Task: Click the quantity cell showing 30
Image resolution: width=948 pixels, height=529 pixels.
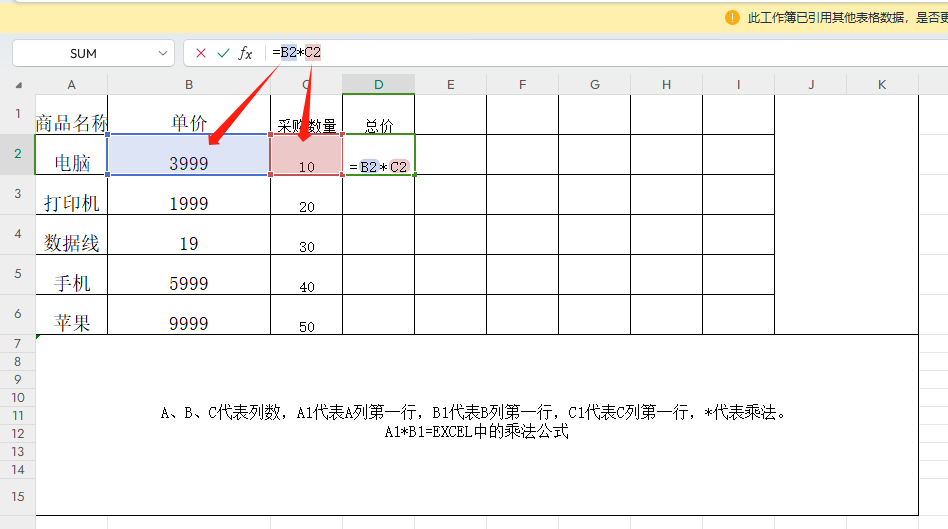Action: [307, 235]
